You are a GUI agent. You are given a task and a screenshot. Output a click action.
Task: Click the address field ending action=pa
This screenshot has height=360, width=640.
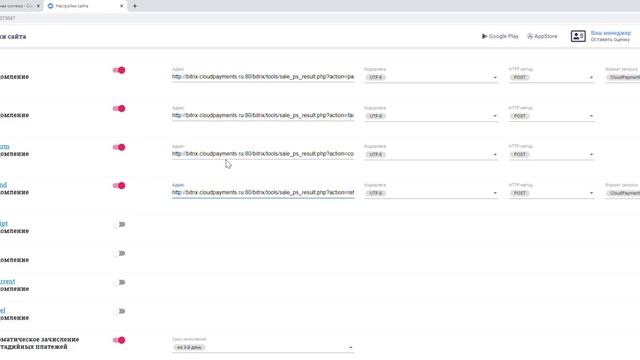click(x=263, y=77)
